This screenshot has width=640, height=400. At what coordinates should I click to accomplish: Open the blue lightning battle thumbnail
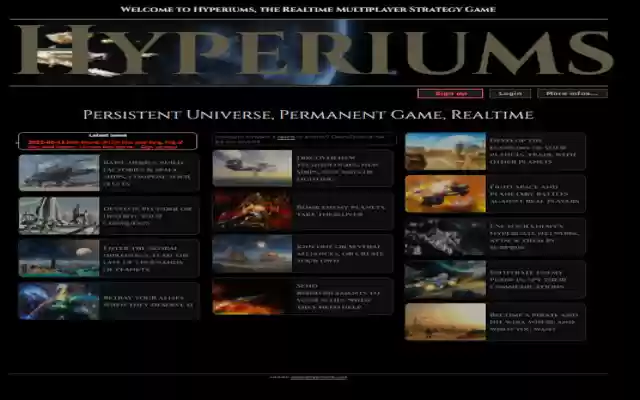(x=59, y=301)
